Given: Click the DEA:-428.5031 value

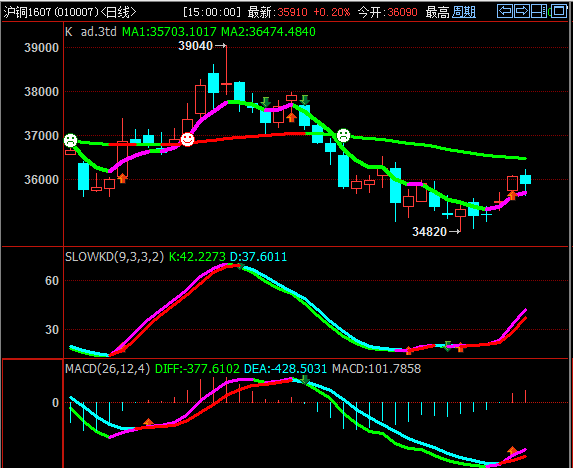Looking at the screenshot, I should pyautogui.click(x=285, y=369).
